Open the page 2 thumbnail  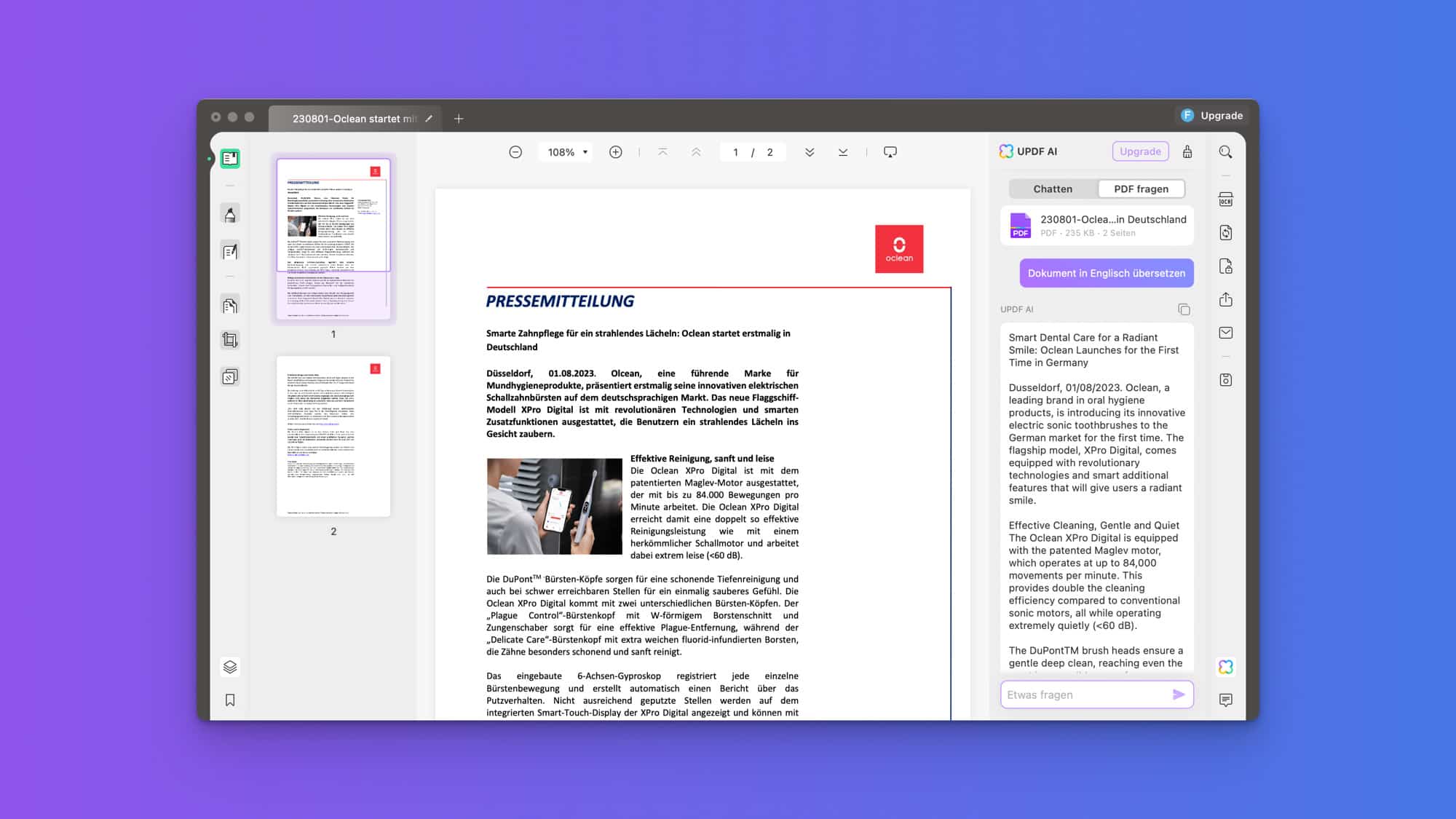coord(333,436)
